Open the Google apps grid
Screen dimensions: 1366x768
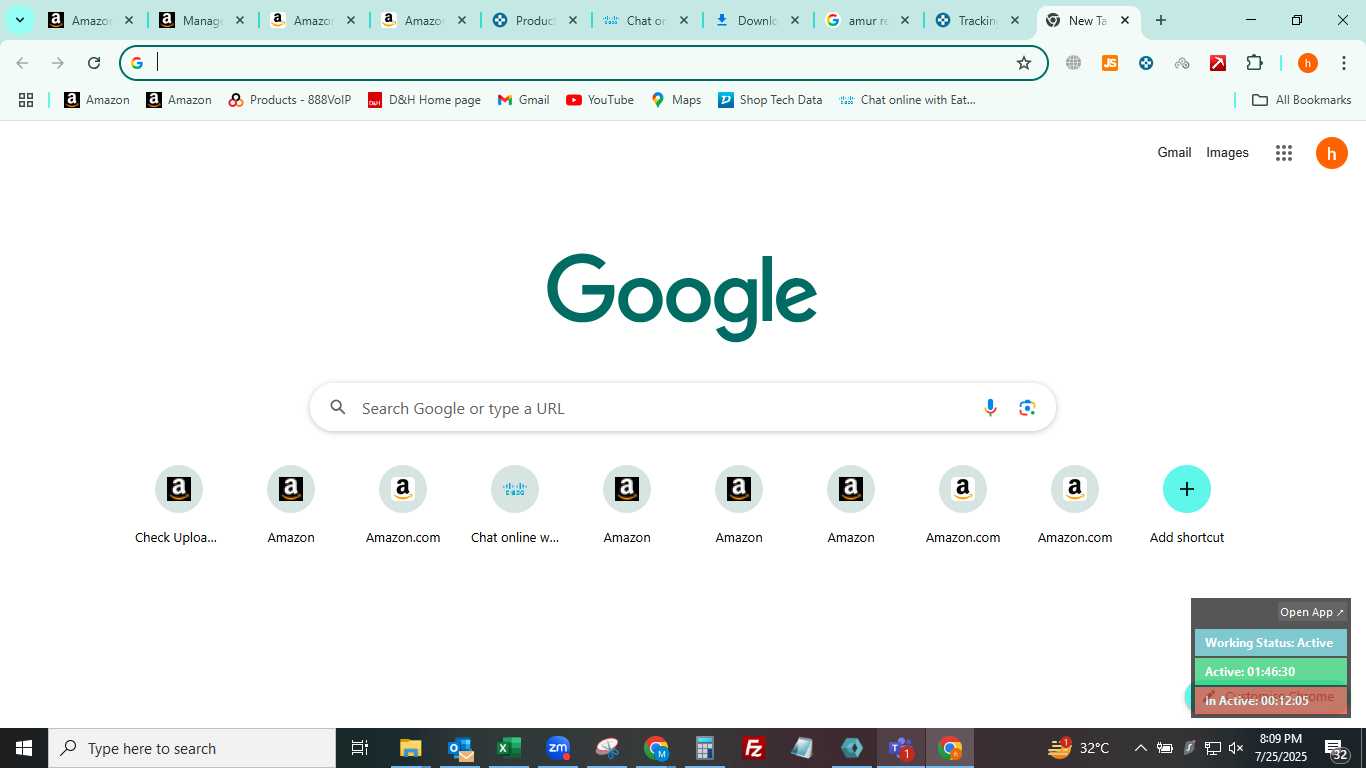click(1284, 153)
